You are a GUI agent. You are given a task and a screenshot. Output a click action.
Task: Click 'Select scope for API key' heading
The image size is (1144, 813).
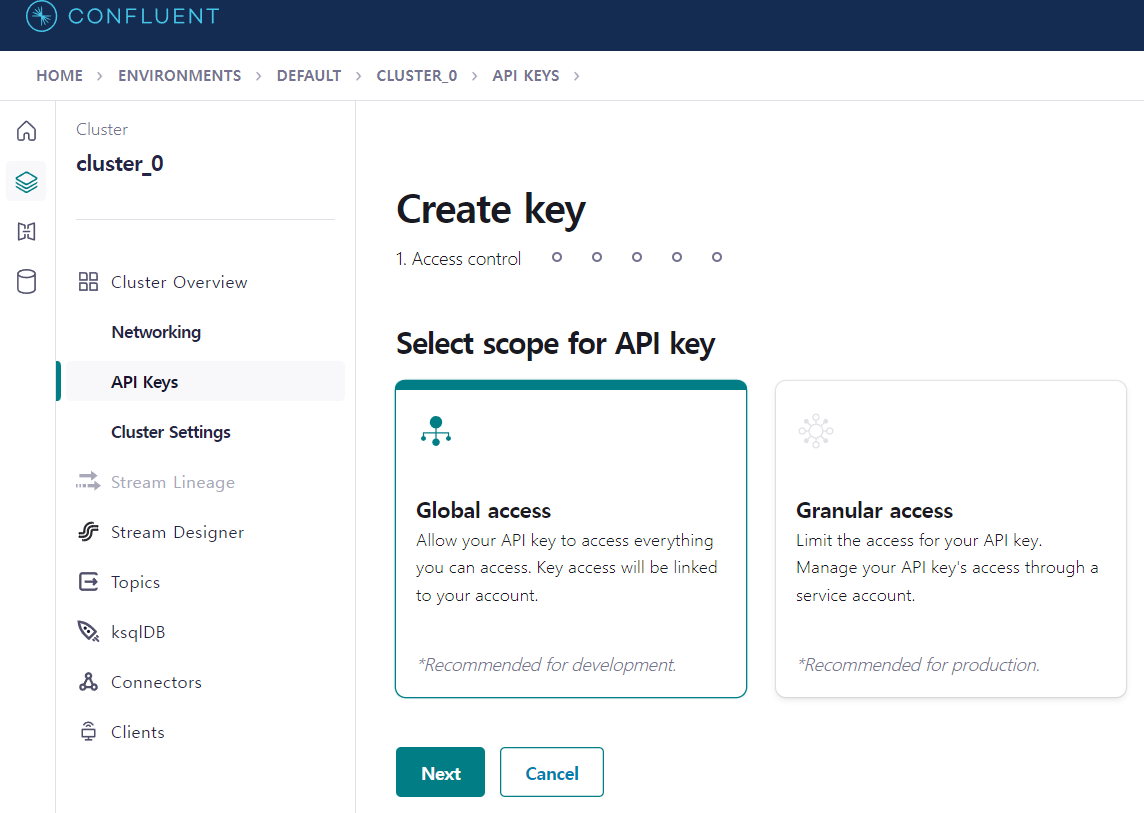tap(555, 344)
